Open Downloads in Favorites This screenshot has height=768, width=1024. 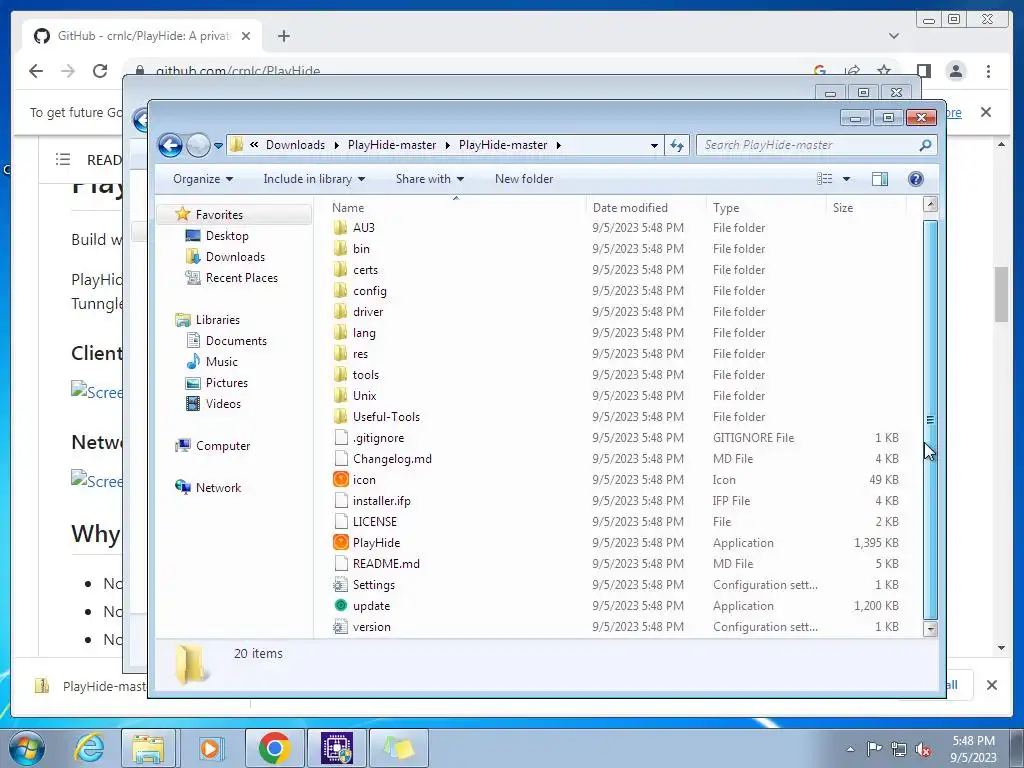pyautogui.click(x=235, y=257)
